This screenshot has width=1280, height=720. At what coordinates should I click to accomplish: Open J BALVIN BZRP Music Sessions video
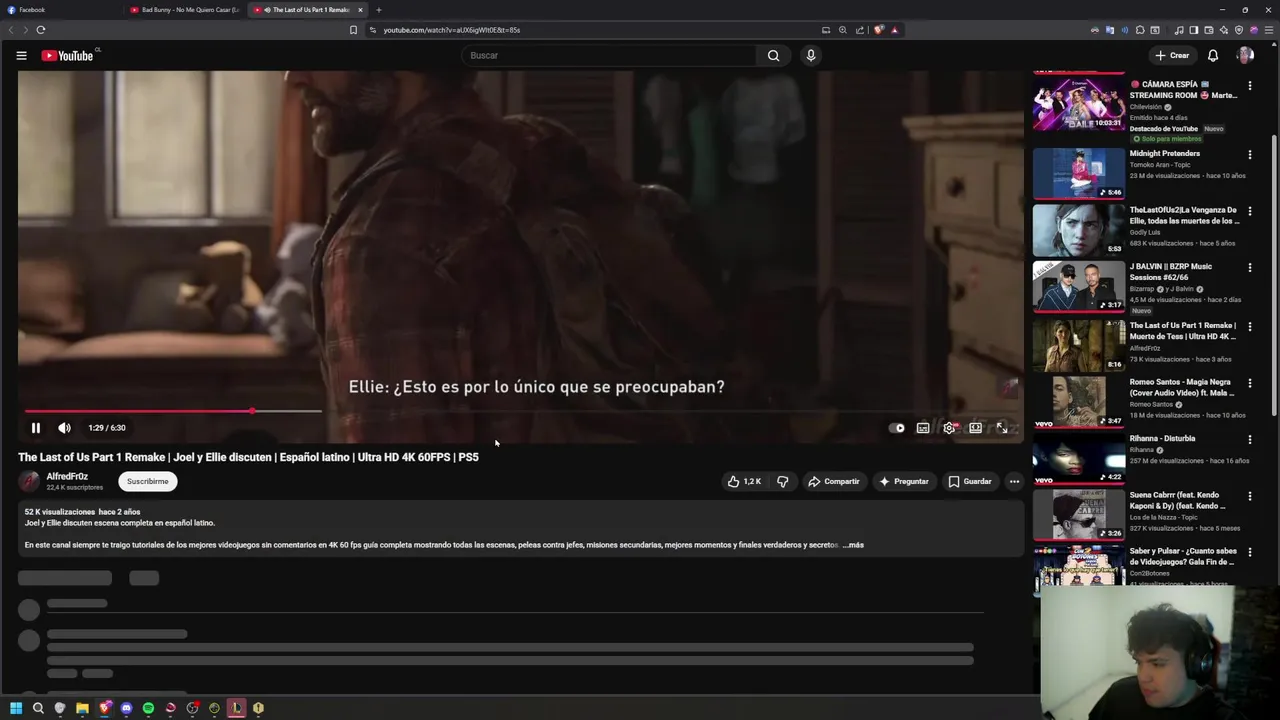[1078, 287]
